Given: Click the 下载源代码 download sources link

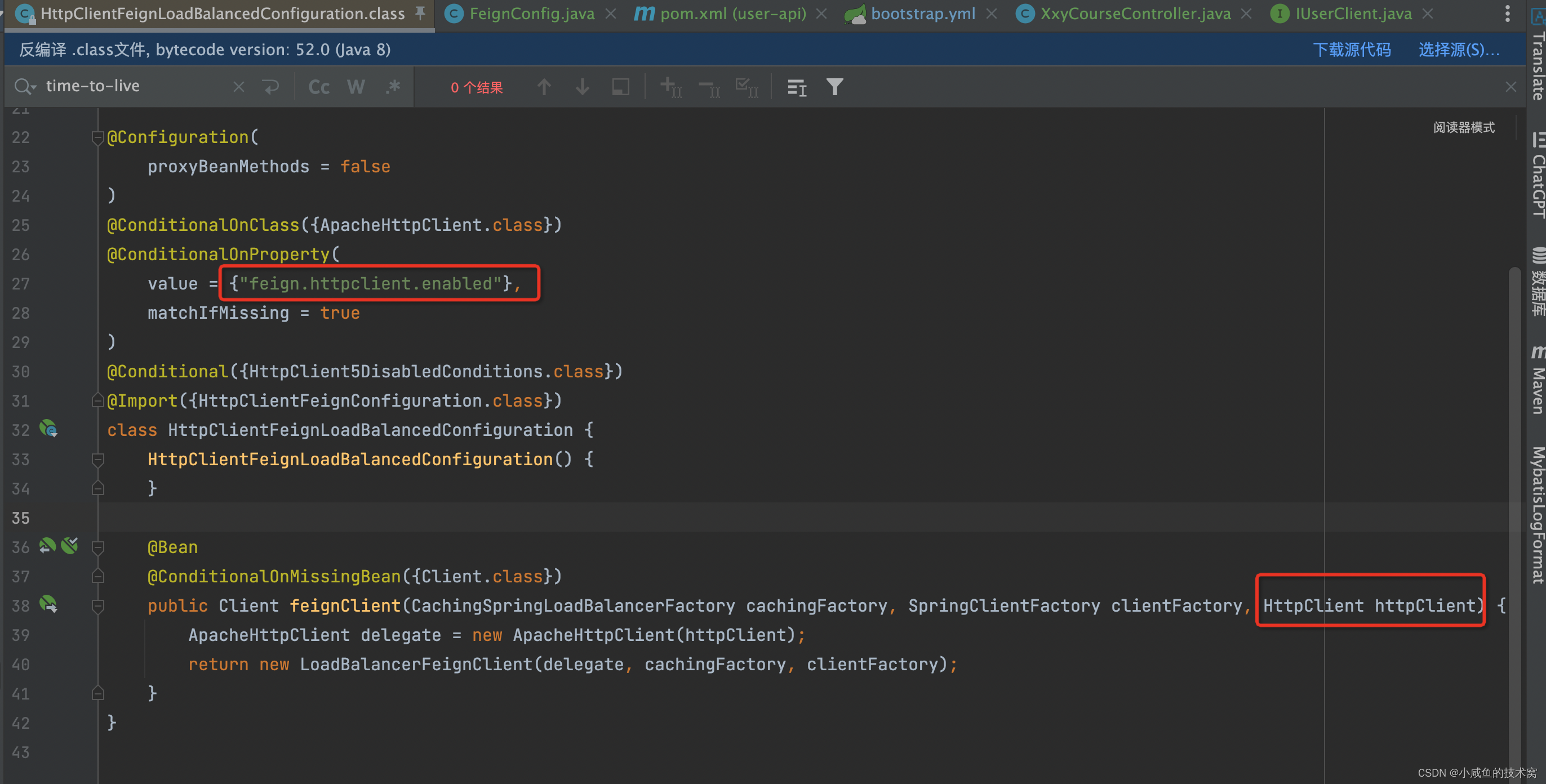Looking at the screenshot, I should point(1352,49).
